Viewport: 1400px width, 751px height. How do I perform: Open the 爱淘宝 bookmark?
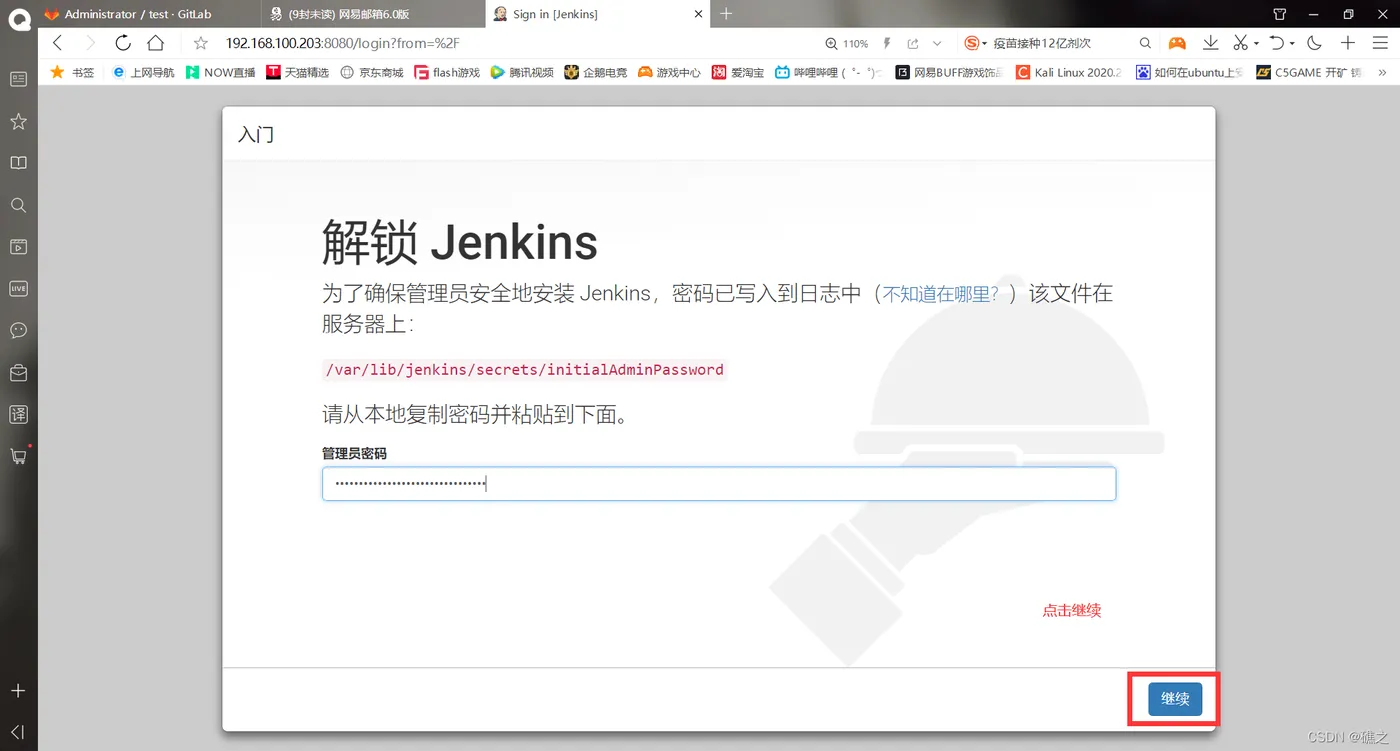click(x=738, y=72)
